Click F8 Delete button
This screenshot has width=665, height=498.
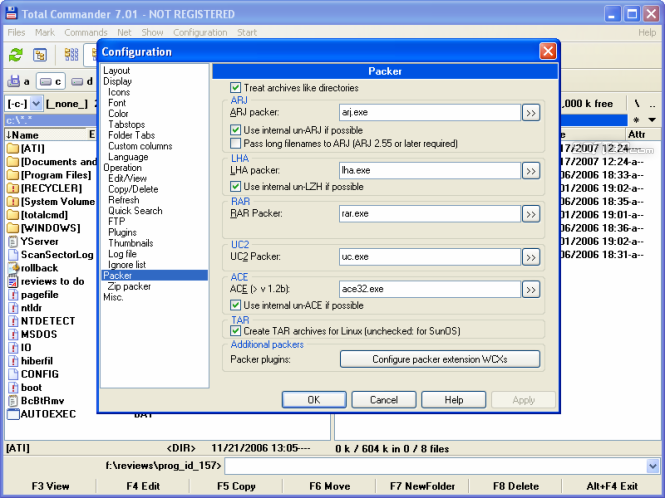[x=516, y=487]
